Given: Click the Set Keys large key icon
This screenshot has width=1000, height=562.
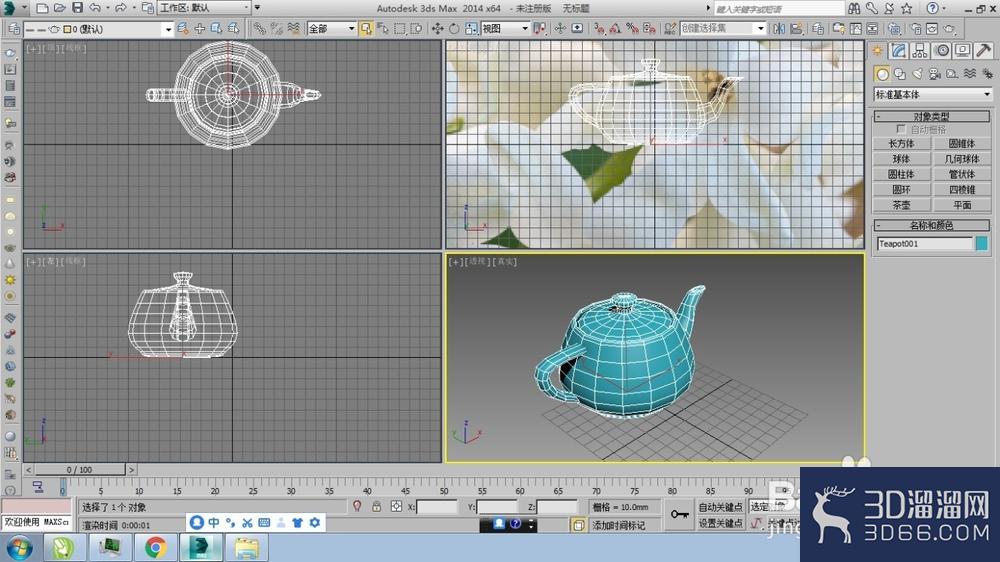Looking at the screenshot, I should click(x=679, y=515).
